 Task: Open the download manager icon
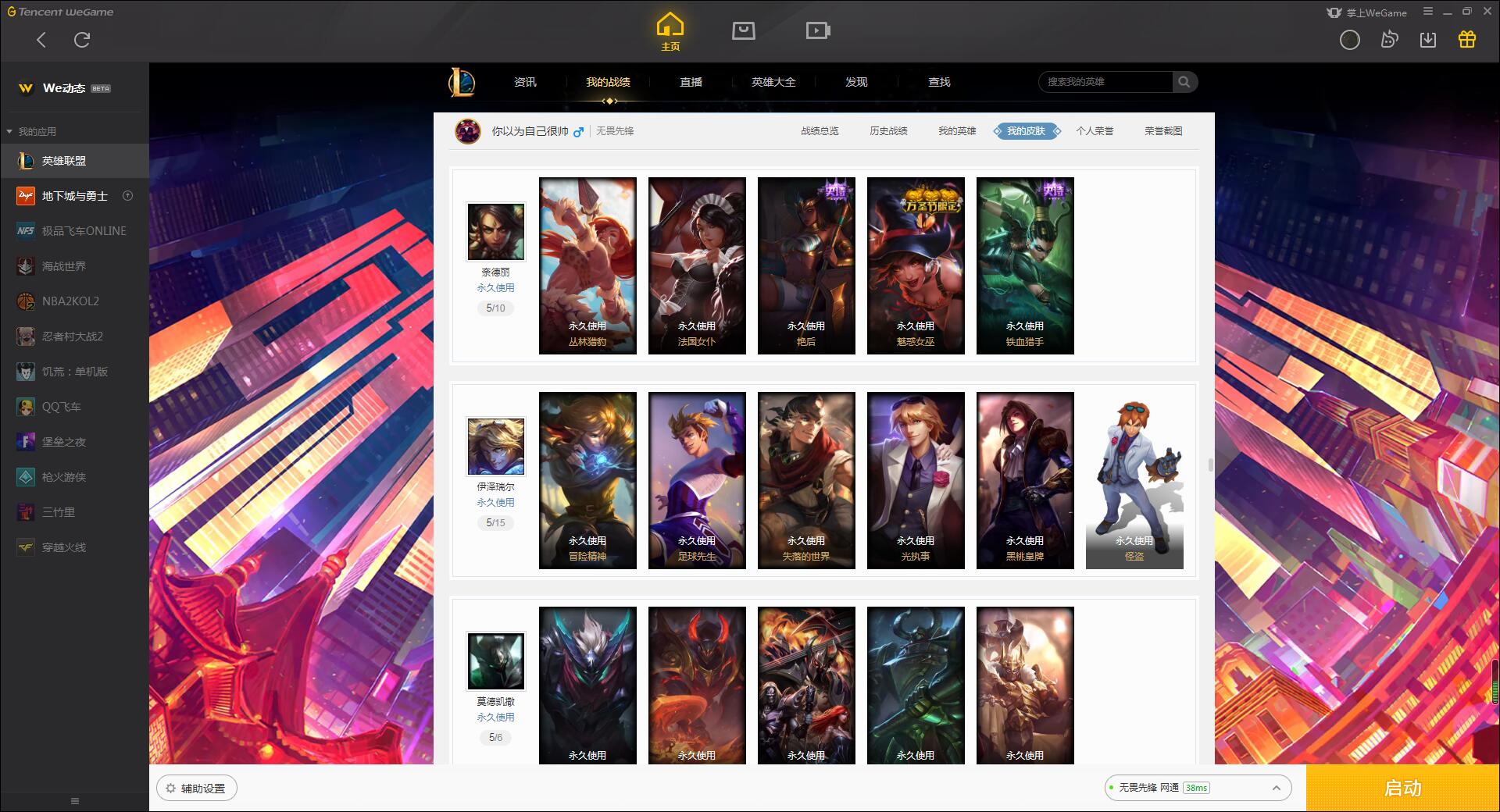[x=1428, y=40]
